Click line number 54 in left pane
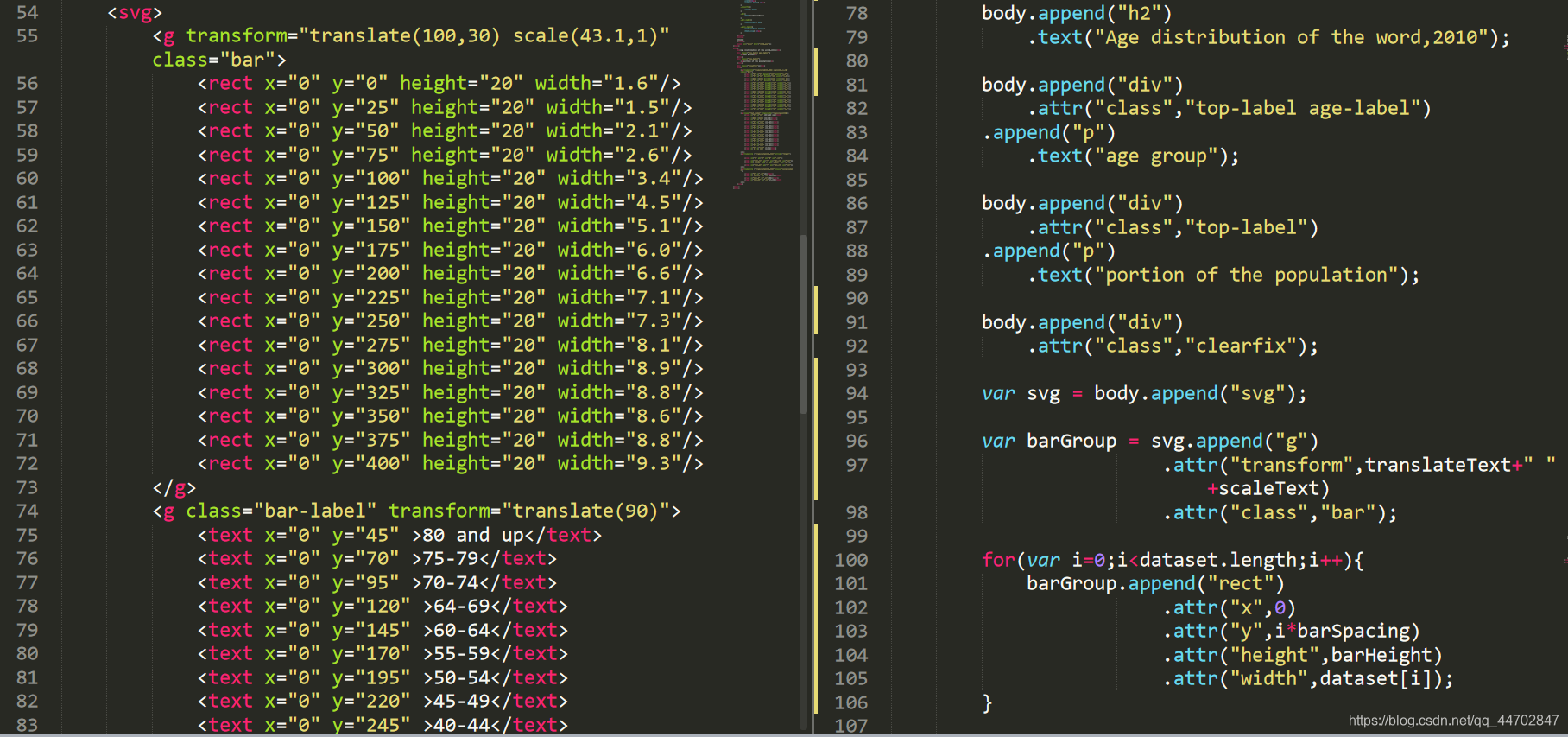Screen dimensions: 1568x737 [28, 12]
